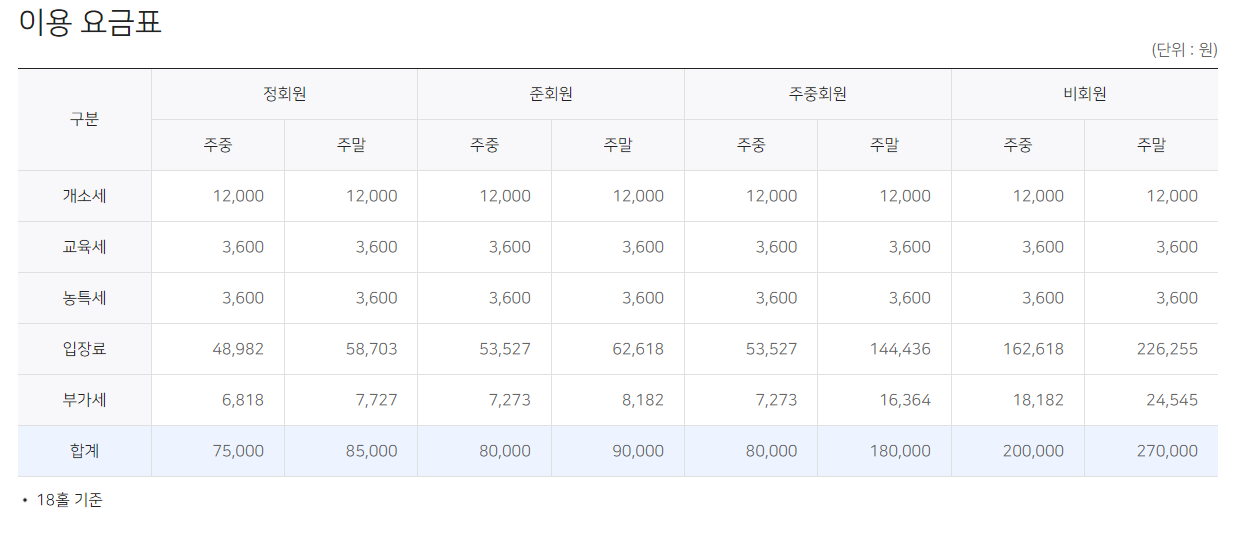Select the '부가세' row label
Image resolution: width=1242 pixels, height=535 pixels.
pyautogui.click(x=84, y=400)
